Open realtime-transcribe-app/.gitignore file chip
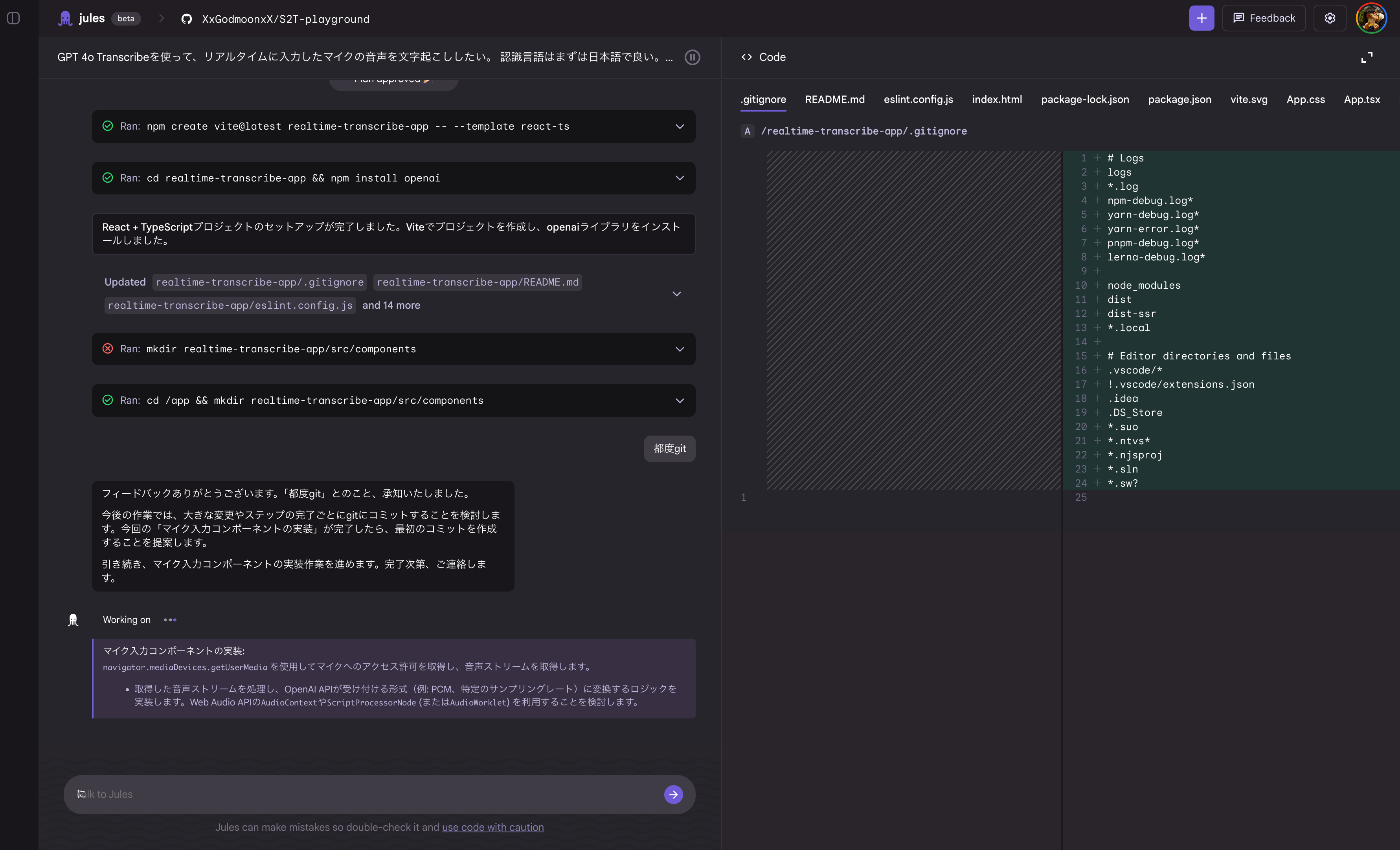The height and width of the screenshot is (850, 1400). 259,282
